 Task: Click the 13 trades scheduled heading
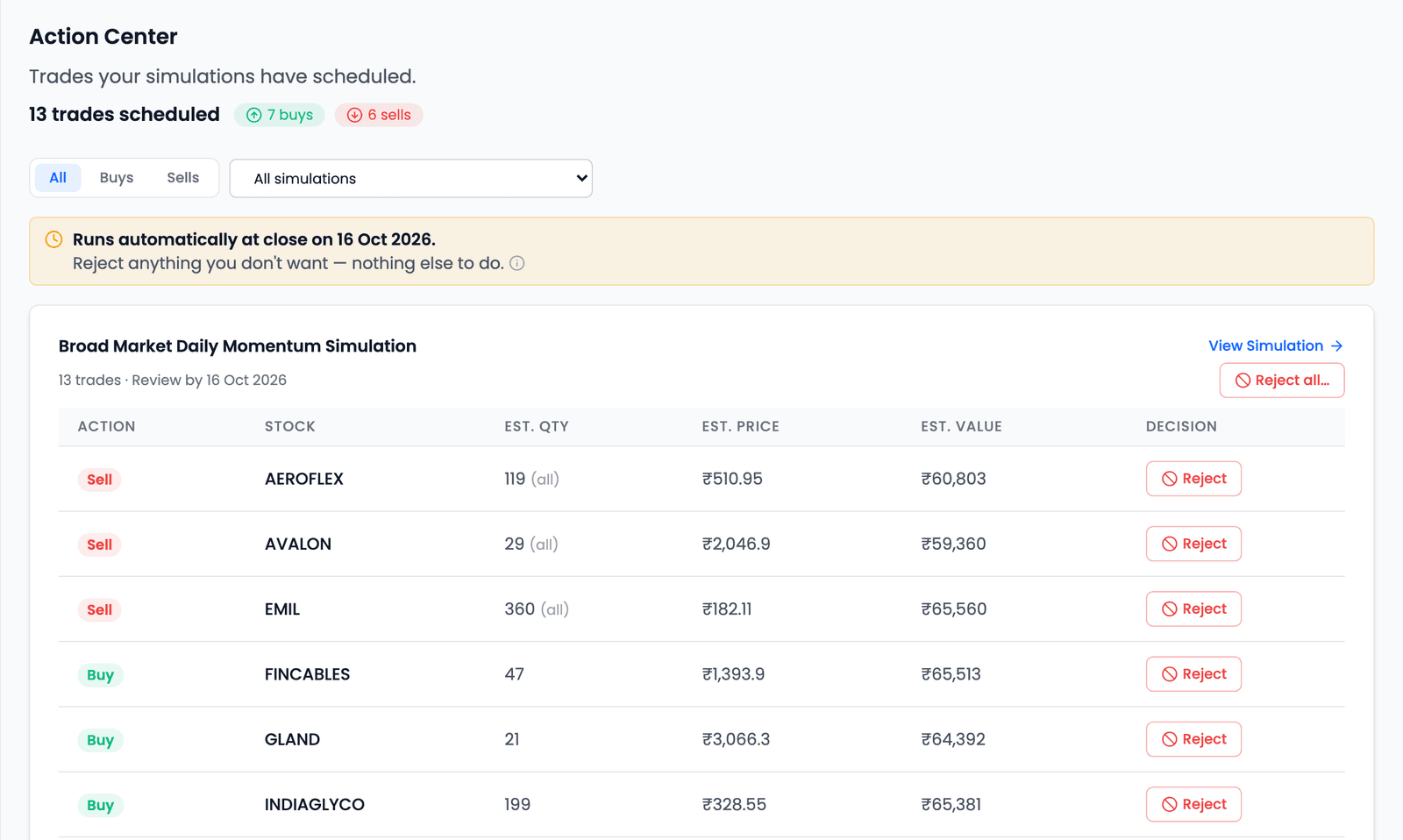point(125,115)
